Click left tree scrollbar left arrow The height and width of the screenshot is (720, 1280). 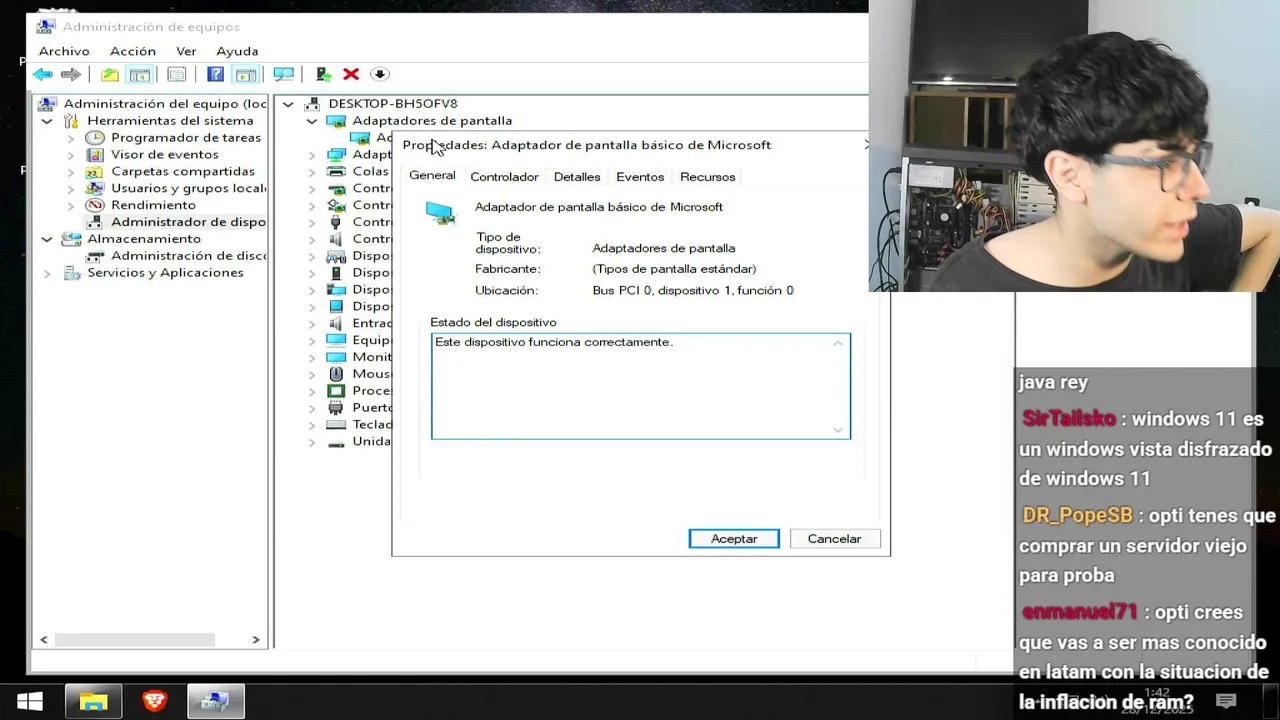coord(43,640)
